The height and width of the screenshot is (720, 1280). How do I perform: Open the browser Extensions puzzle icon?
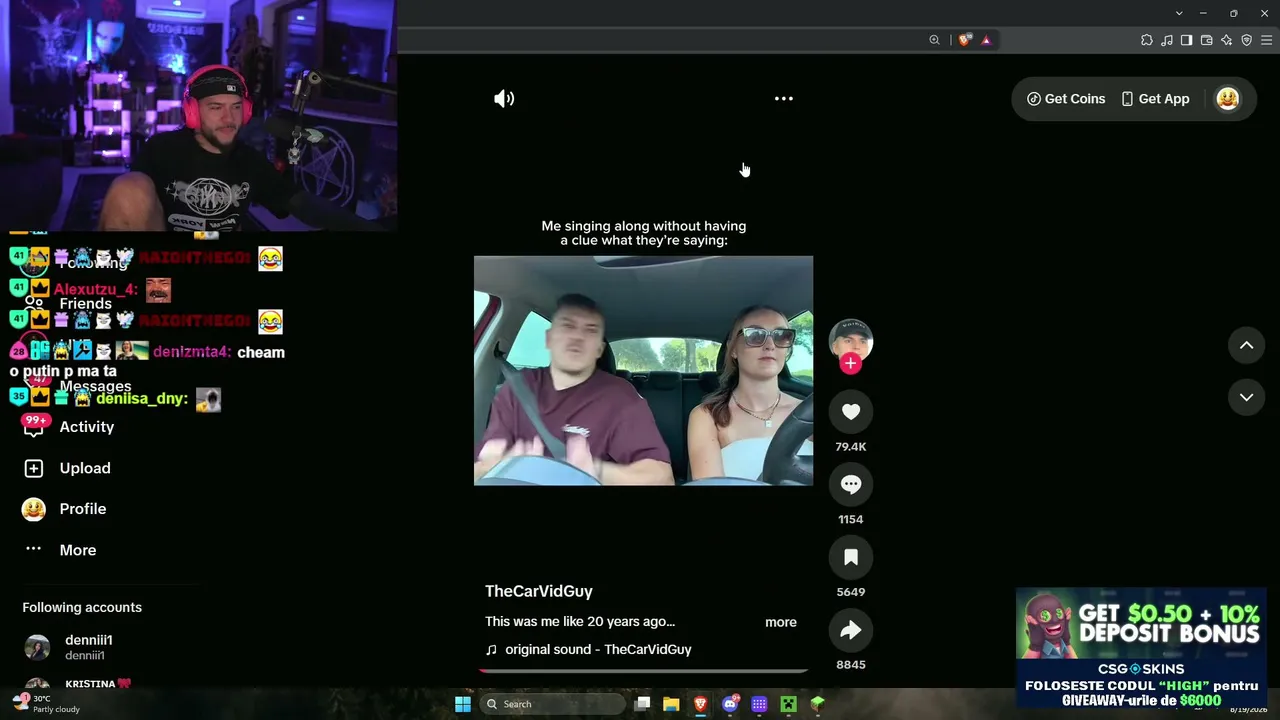[x=1147, y=40]
